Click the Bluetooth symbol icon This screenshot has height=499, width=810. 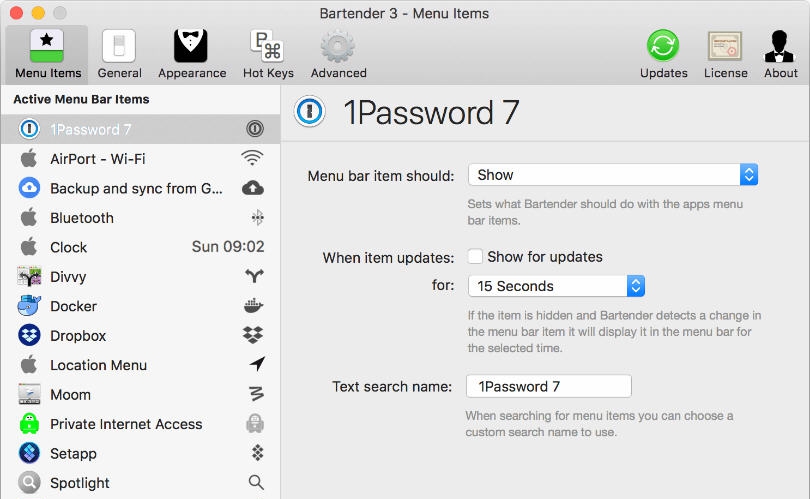tap(257, 217)
